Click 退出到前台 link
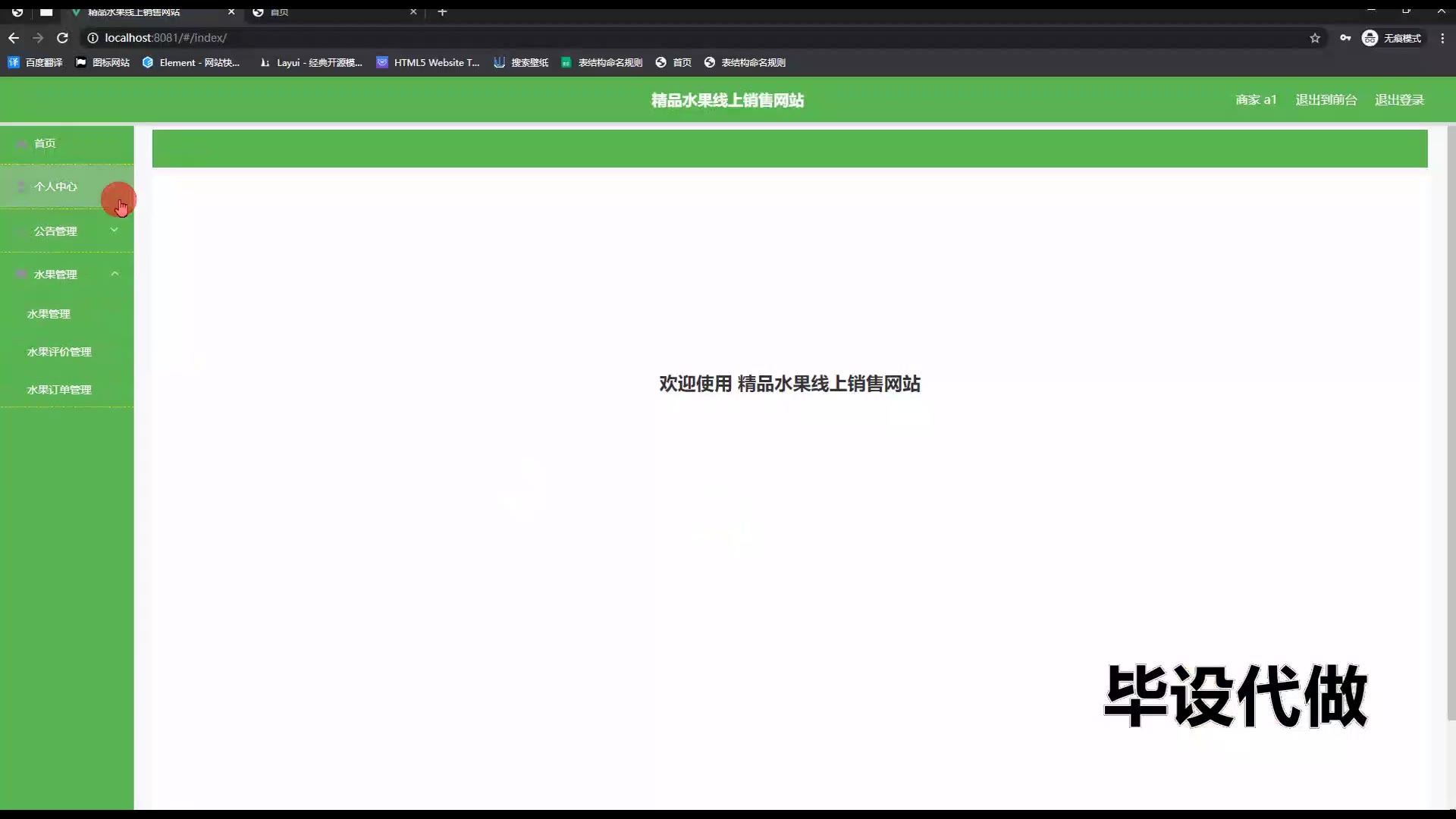1456x819 pixels. coord(1326,100)
